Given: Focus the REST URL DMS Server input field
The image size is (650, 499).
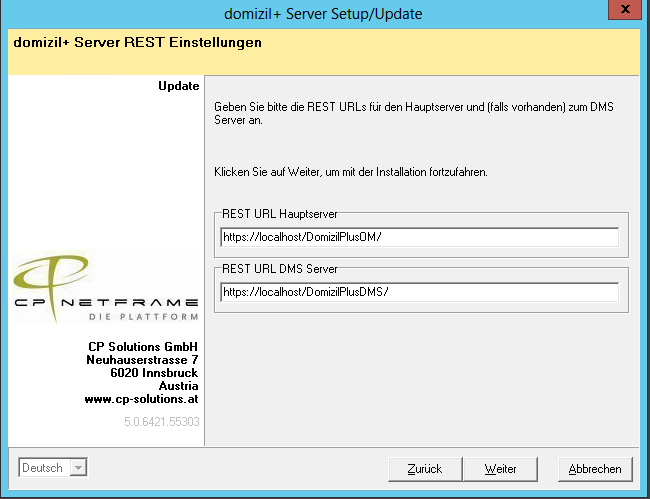Looking at the screenshot, I should (420, 292).
